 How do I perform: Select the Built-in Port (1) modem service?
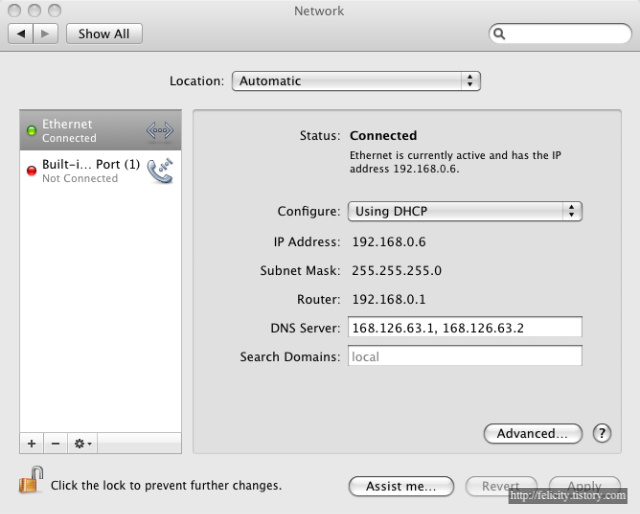(x=100, y=171)
